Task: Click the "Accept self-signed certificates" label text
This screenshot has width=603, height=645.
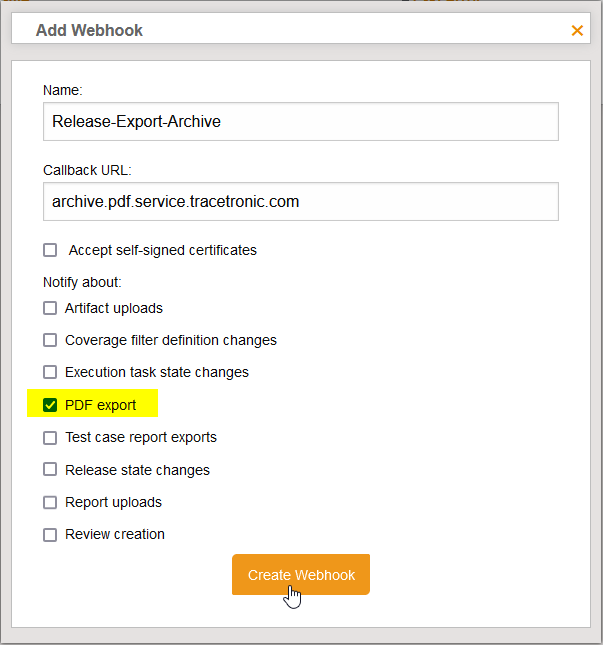Action: (x=162, y=250)
